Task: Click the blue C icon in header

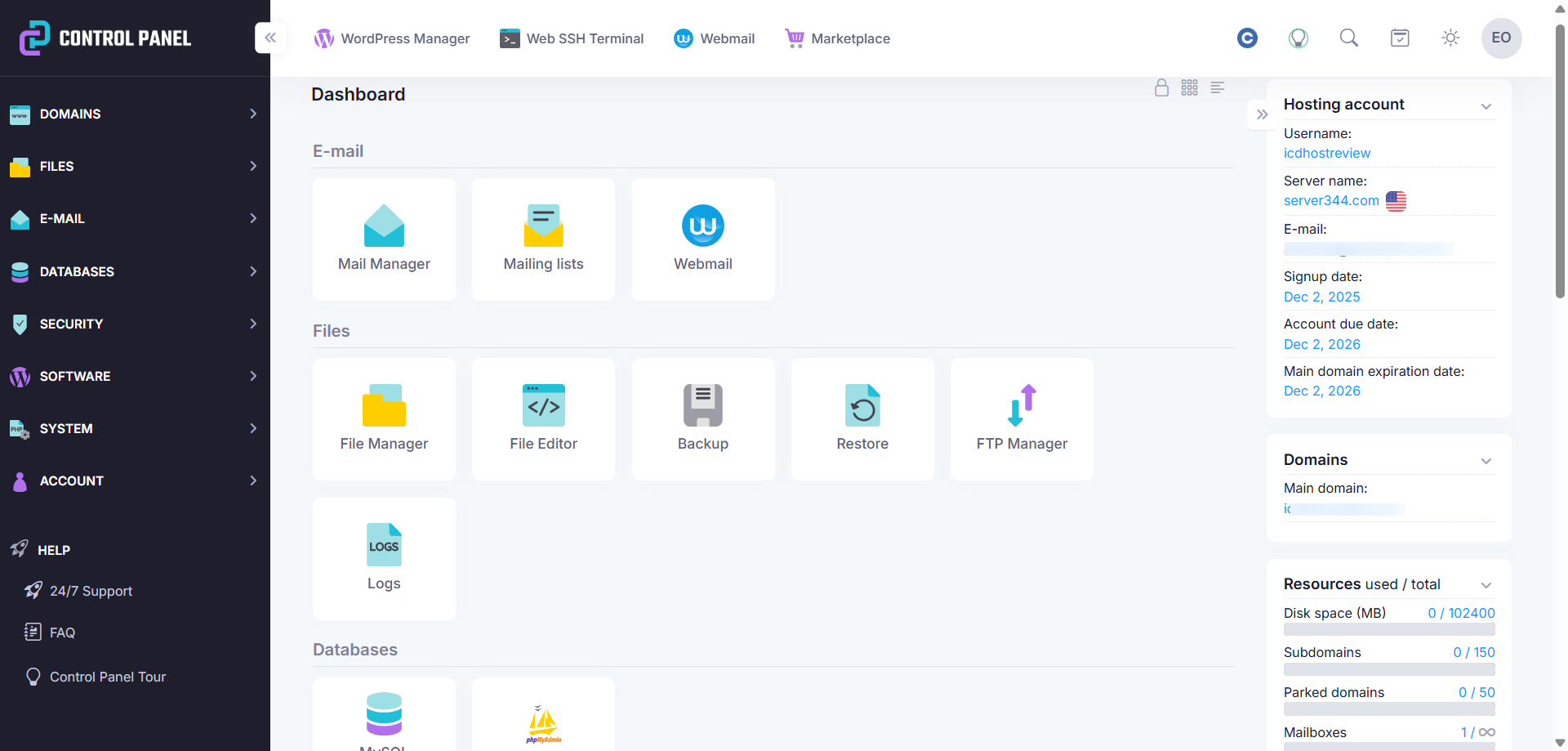Action: point(1247,38)
